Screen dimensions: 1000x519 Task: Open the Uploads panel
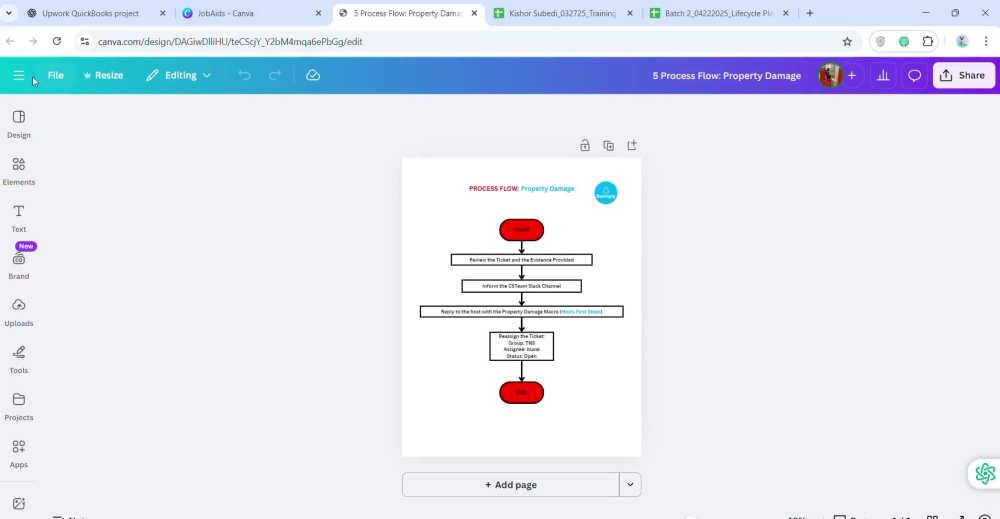point(18,313)
